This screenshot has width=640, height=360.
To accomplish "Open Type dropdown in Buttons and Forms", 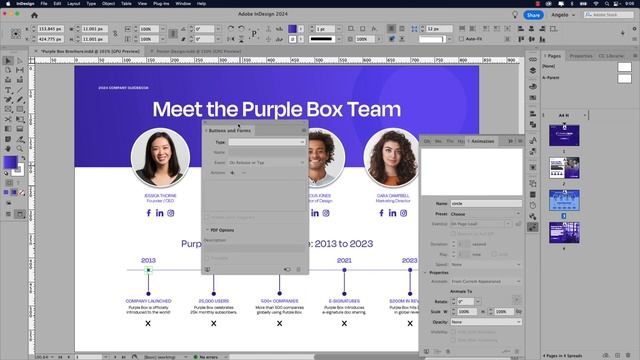I will pos(267,142).
